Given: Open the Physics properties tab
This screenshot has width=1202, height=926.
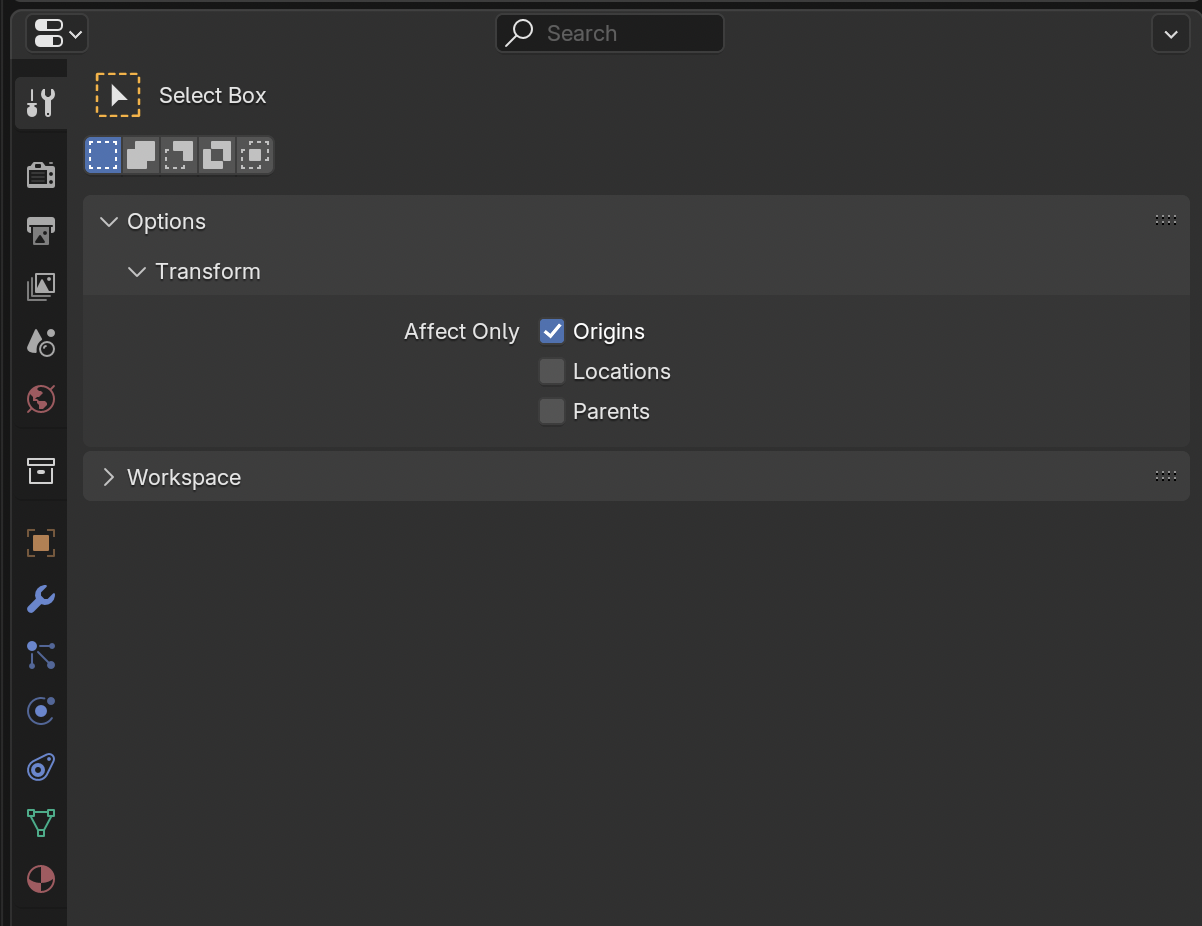Looking at the screenshot, I should (x=41, y=711).
